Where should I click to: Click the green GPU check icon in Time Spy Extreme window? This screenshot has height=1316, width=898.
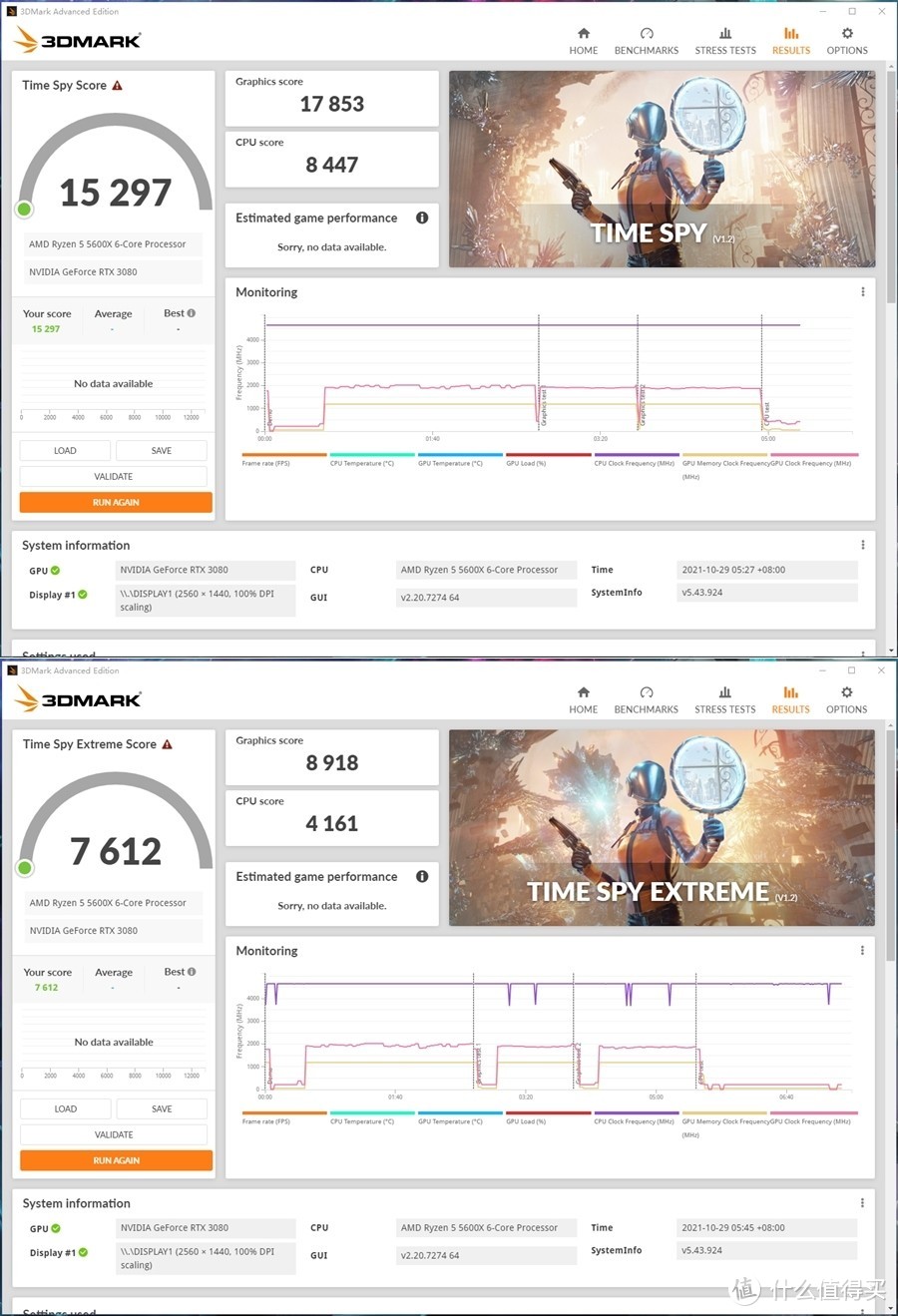point(56,1228)
